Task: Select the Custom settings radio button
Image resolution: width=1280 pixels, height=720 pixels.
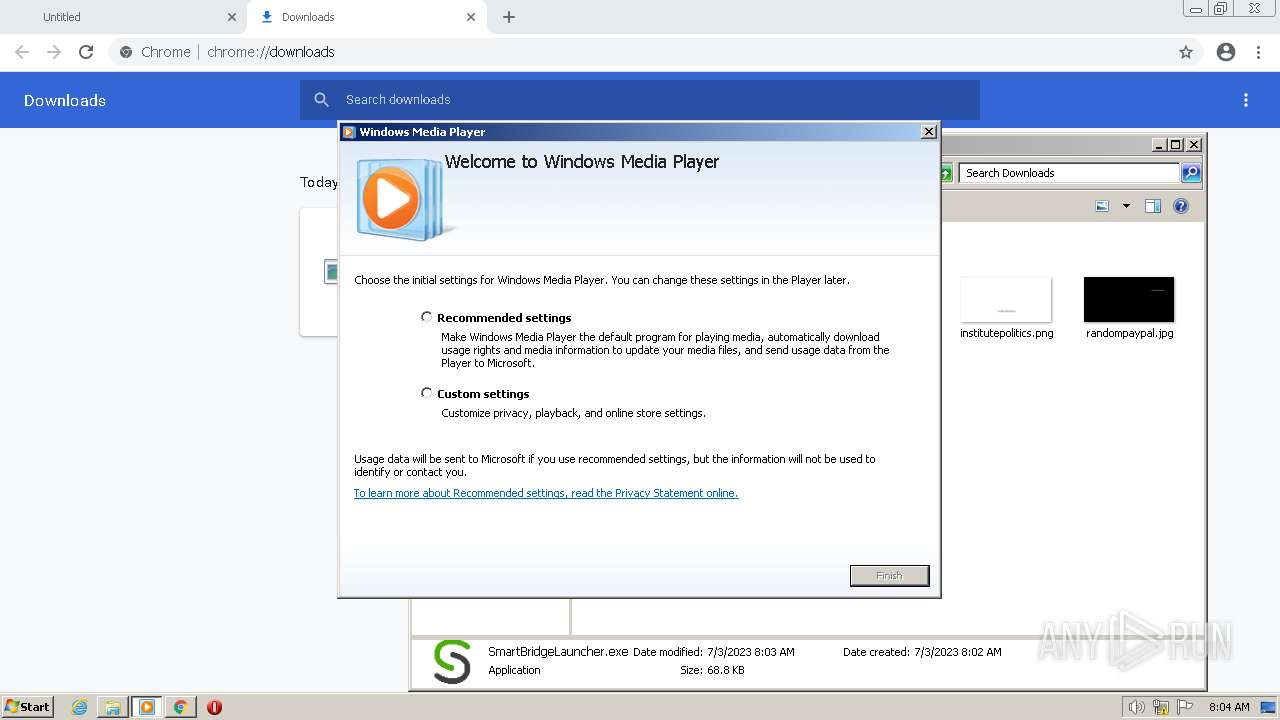Action: (x=427, y=393)
